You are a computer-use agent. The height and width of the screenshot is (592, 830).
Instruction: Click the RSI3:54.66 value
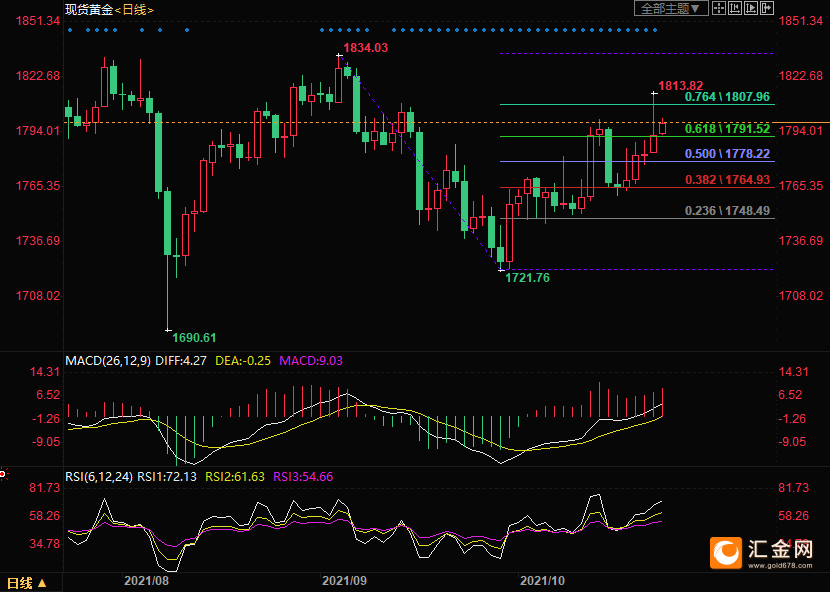coord(303,477)
